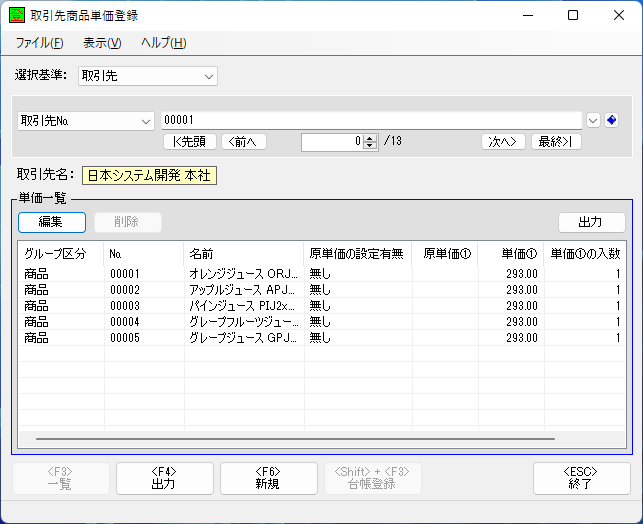Jump to first record with 先頭 button
Screen dimensions: 643x524
[189, 141]
